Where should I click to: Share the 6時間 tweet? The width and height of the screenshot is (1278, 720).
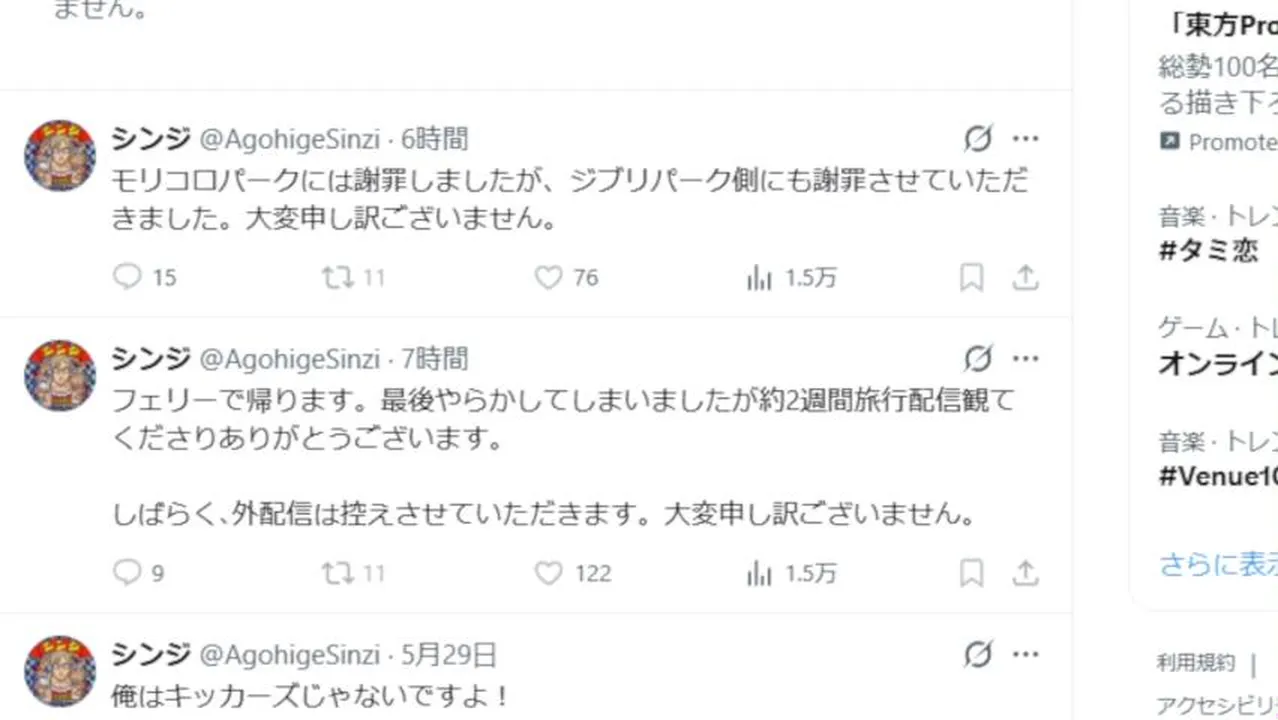coord(1025,277)
